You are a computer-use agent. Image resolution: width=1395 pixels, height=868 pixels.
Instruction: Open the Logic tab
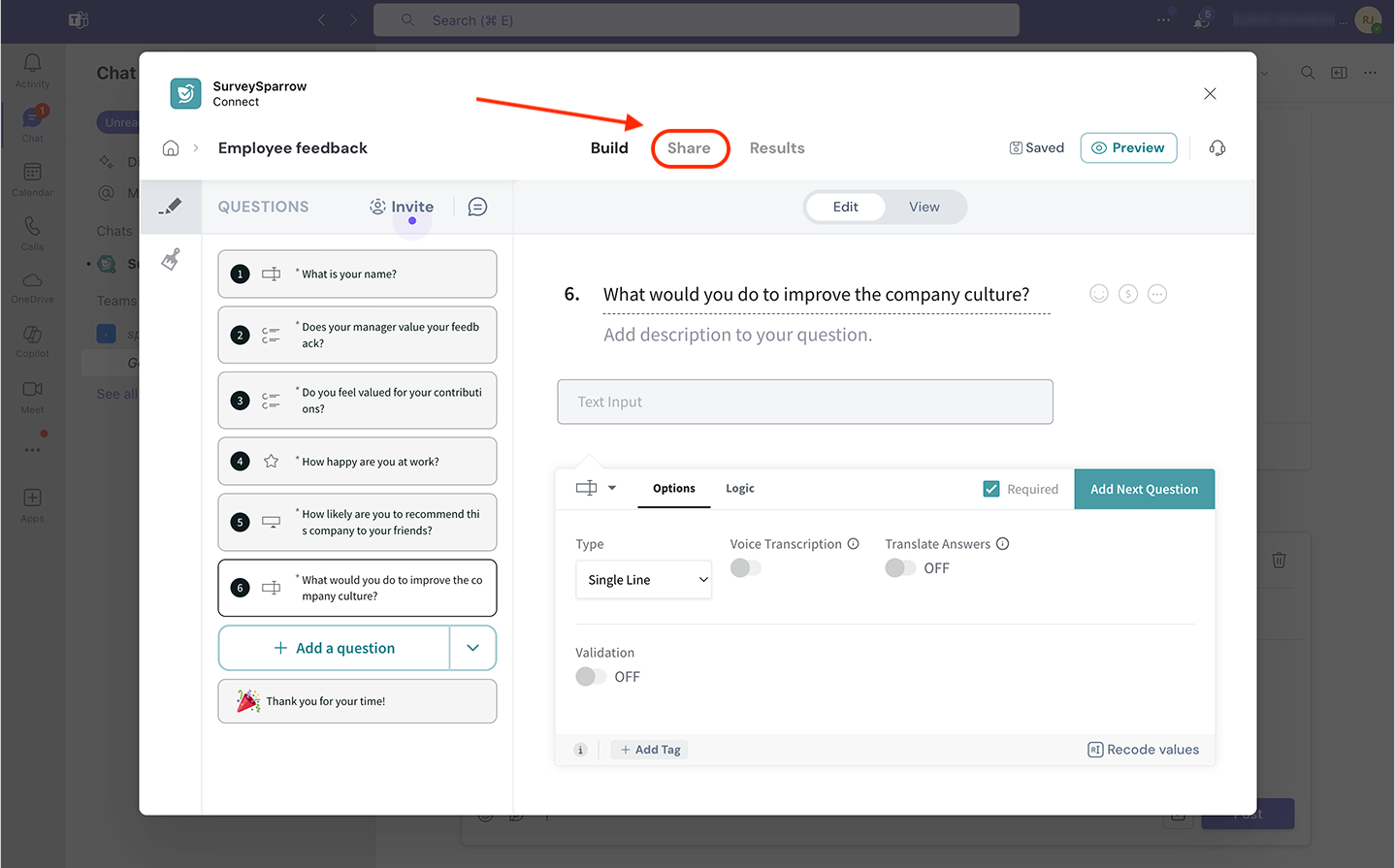point(739,489)
